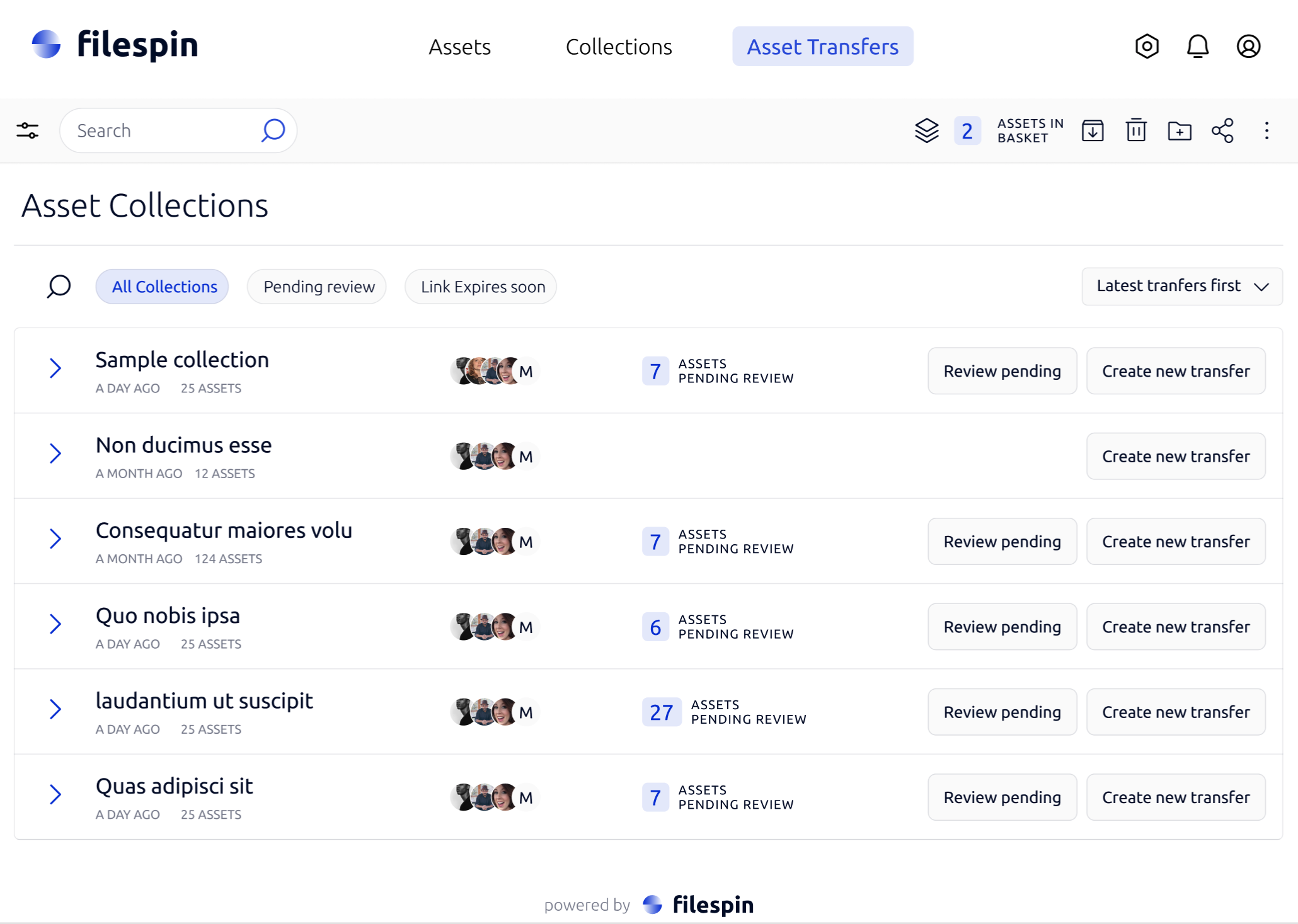
Task: Select the All Collections filter chip
Action: coord(163,287)
